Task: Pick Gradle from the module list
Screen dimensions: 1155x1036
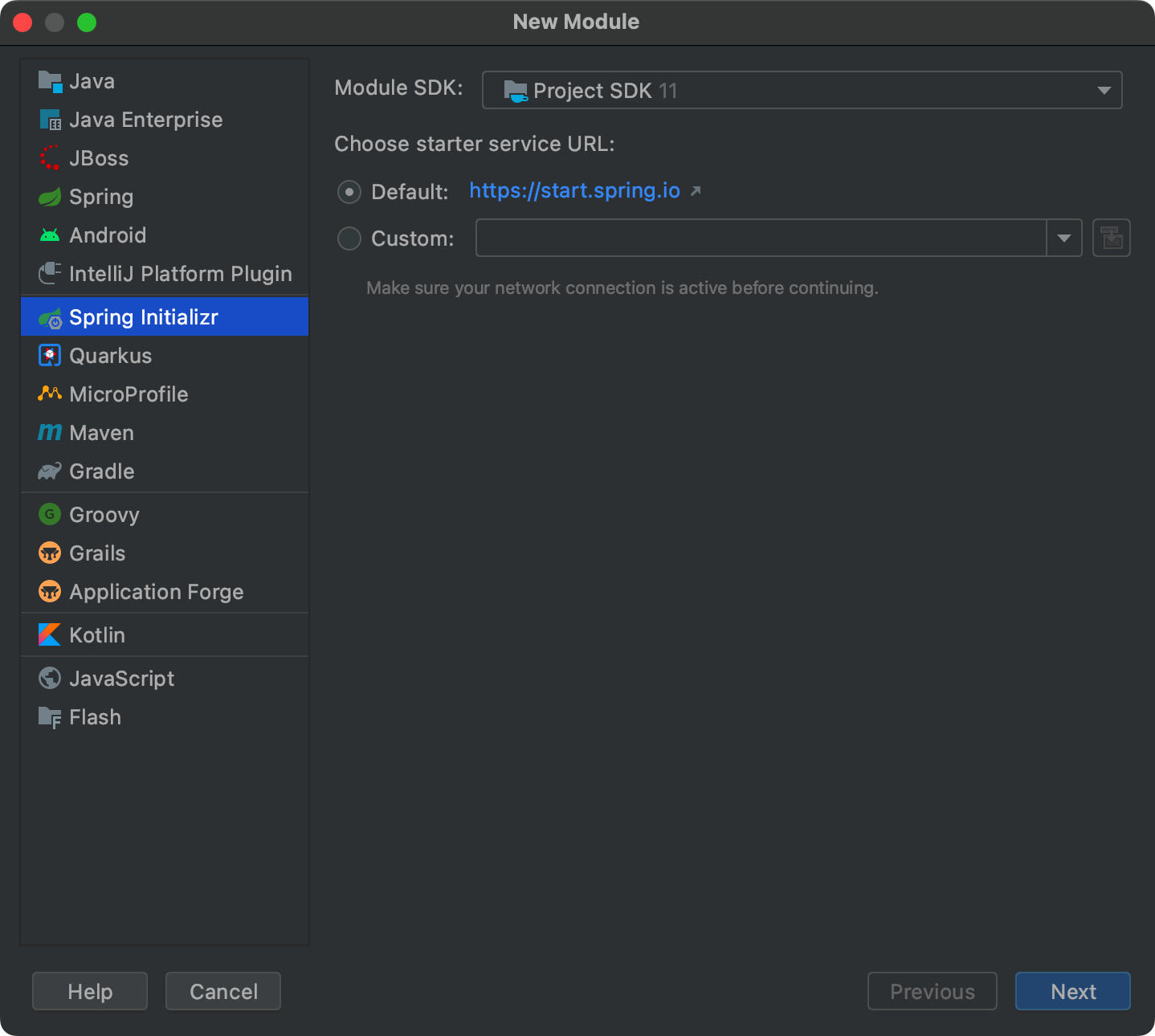Action: (x=165, y=471)
